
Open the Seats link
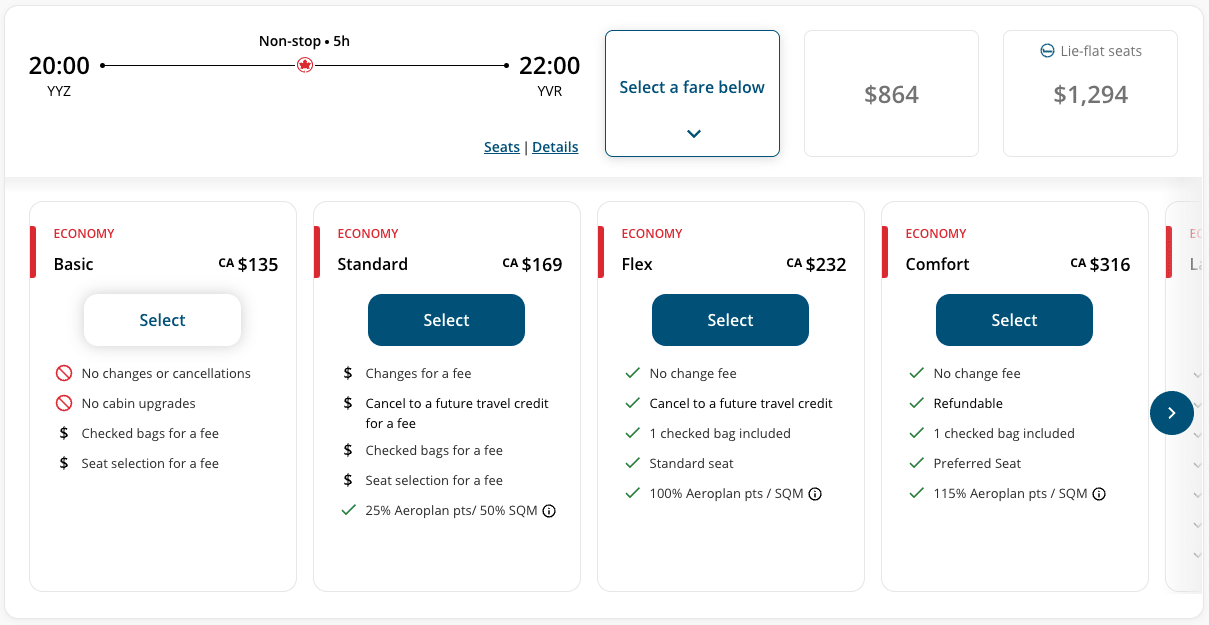point(501,147)
